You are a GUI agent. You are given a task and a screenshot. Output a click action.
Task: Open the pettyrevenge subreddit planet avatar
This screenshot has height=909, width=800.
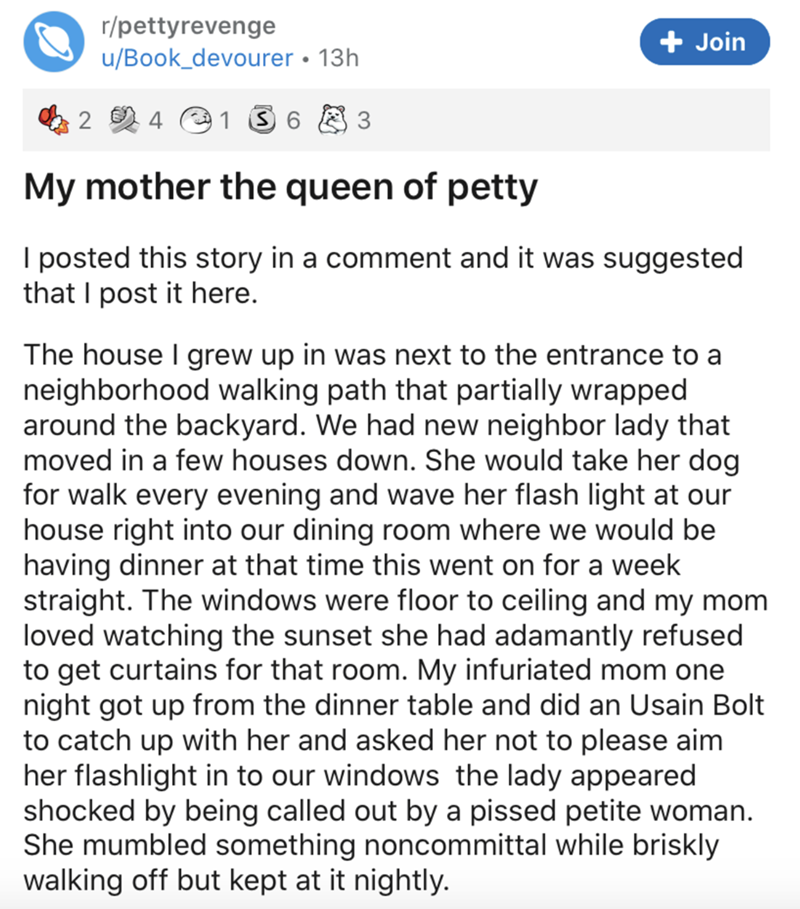50,42
